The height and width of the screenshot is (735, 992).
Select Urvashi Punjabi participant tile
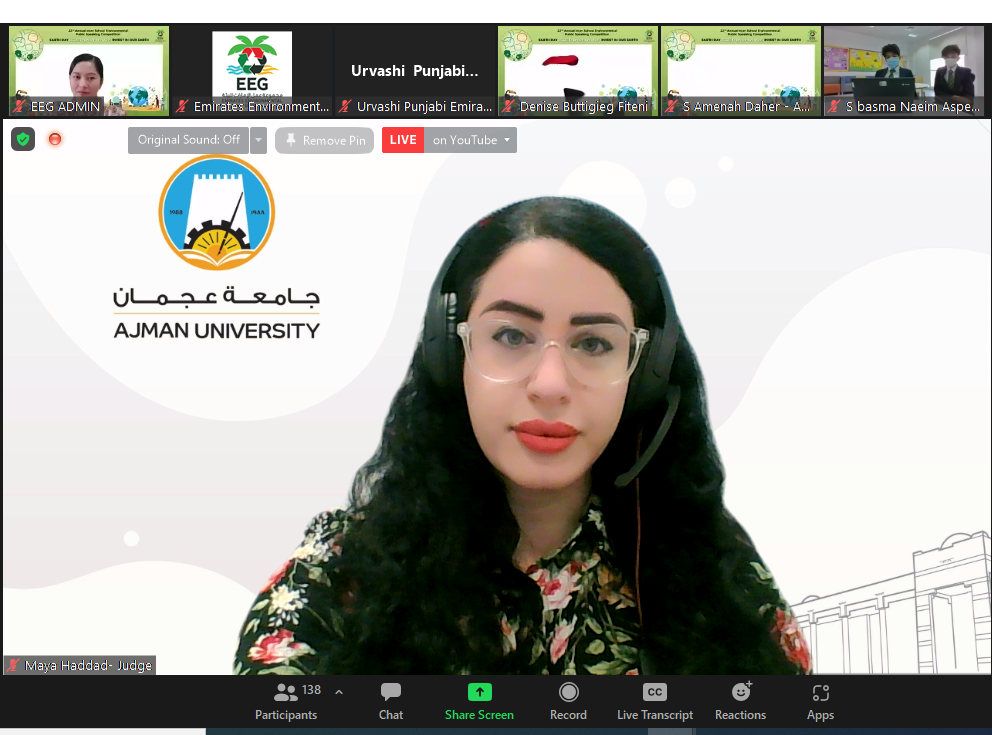point(415,70)
